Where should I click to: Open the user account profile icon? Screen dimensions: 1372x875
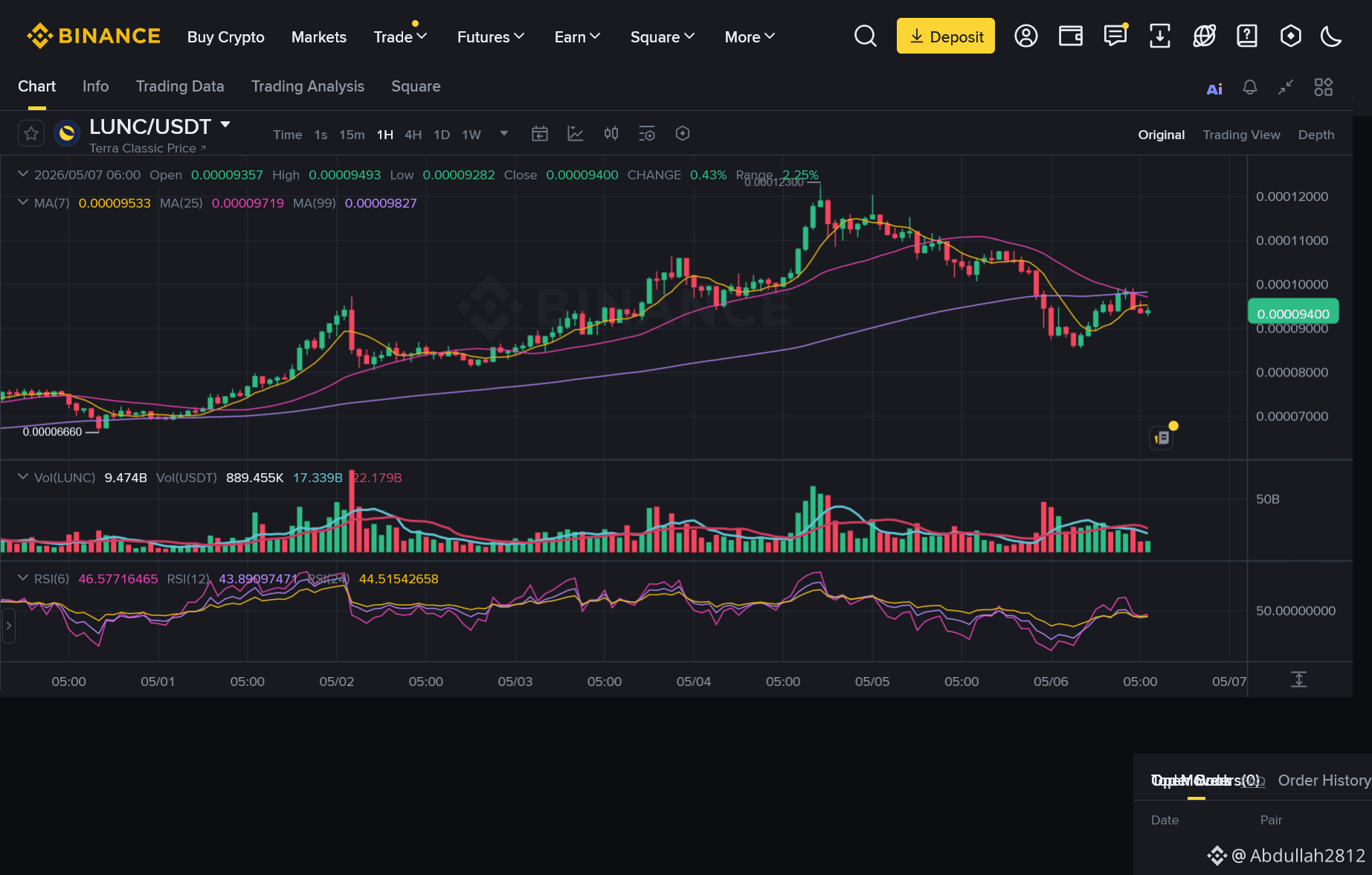click(x=1026, y=36)
